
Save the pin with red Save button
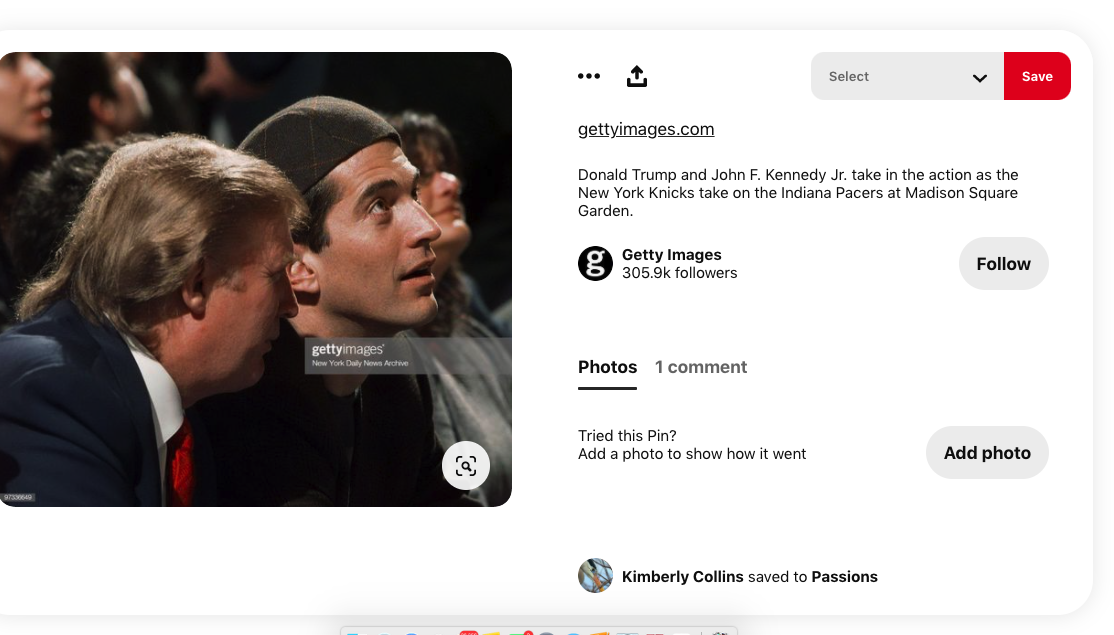1037,76
